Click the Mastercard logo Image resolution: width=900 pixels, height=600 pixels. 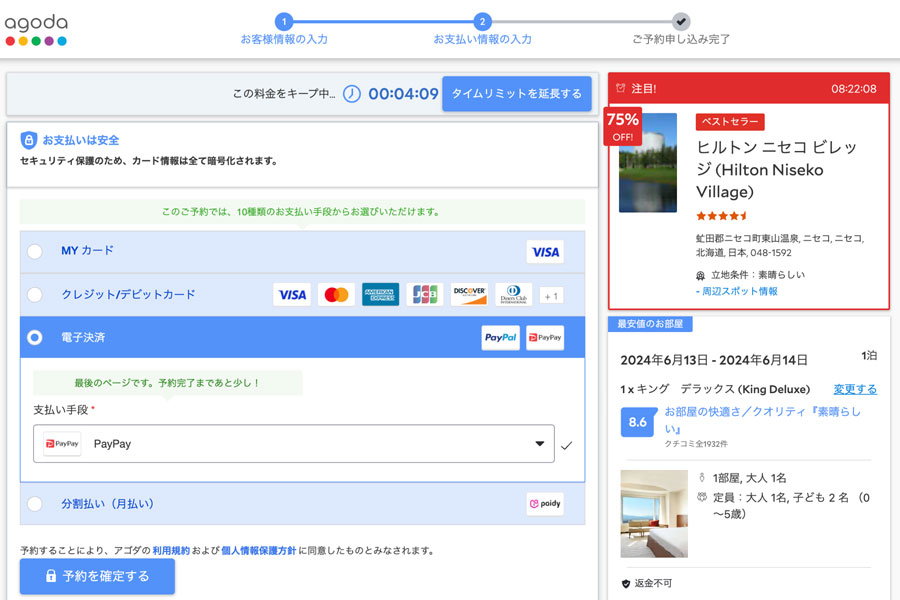coord(336,295)
